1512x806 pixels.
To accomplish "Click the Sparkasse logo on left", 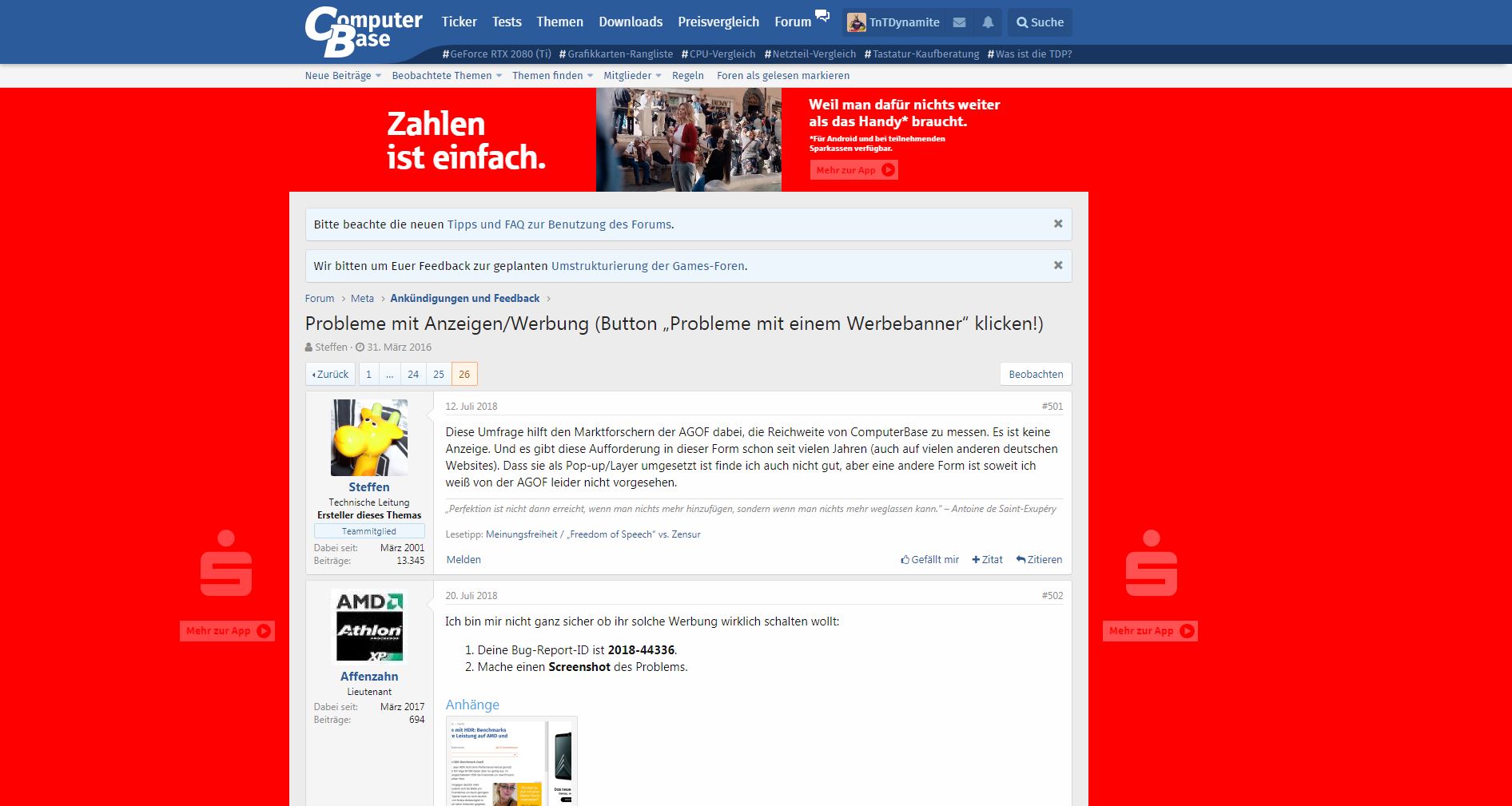I will tap(226, 563).
